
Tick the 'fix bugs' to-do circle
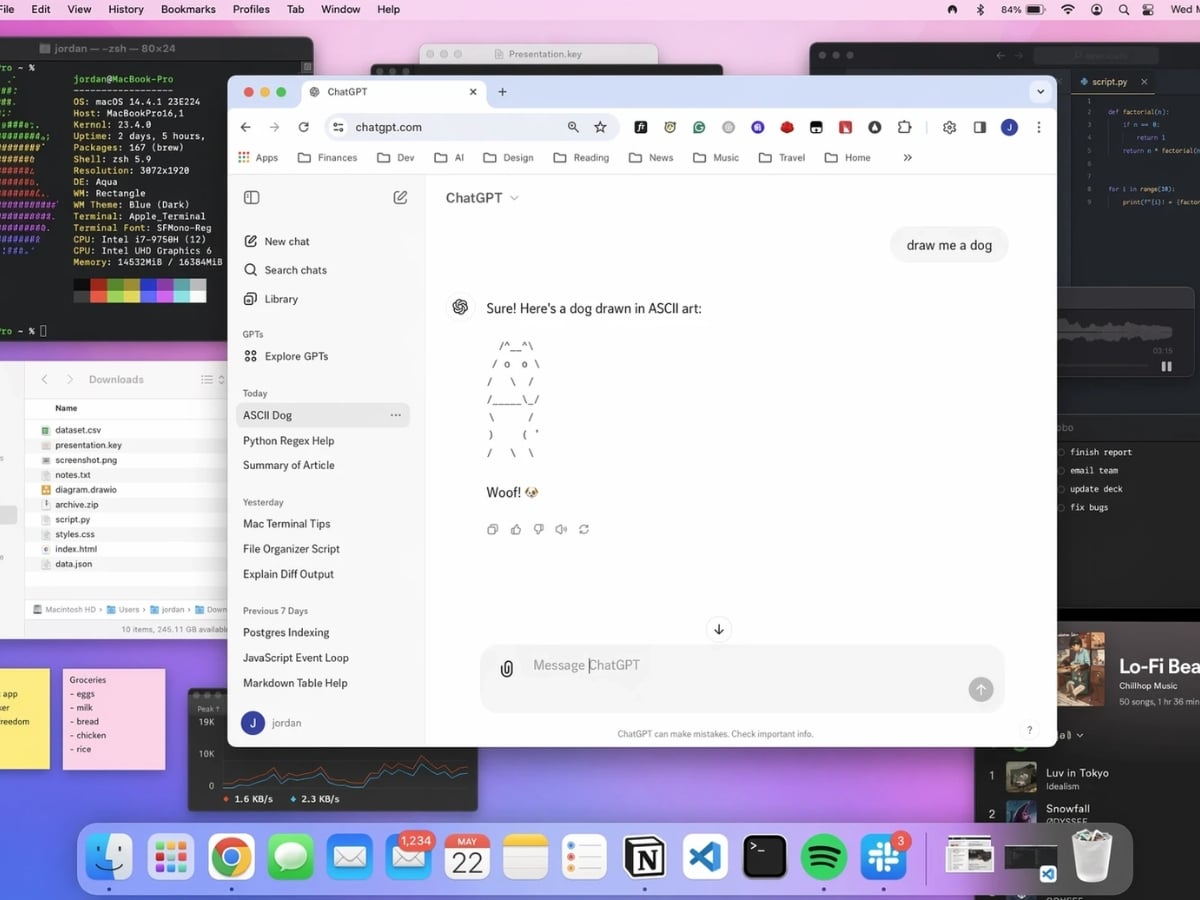pos(1061,507)
